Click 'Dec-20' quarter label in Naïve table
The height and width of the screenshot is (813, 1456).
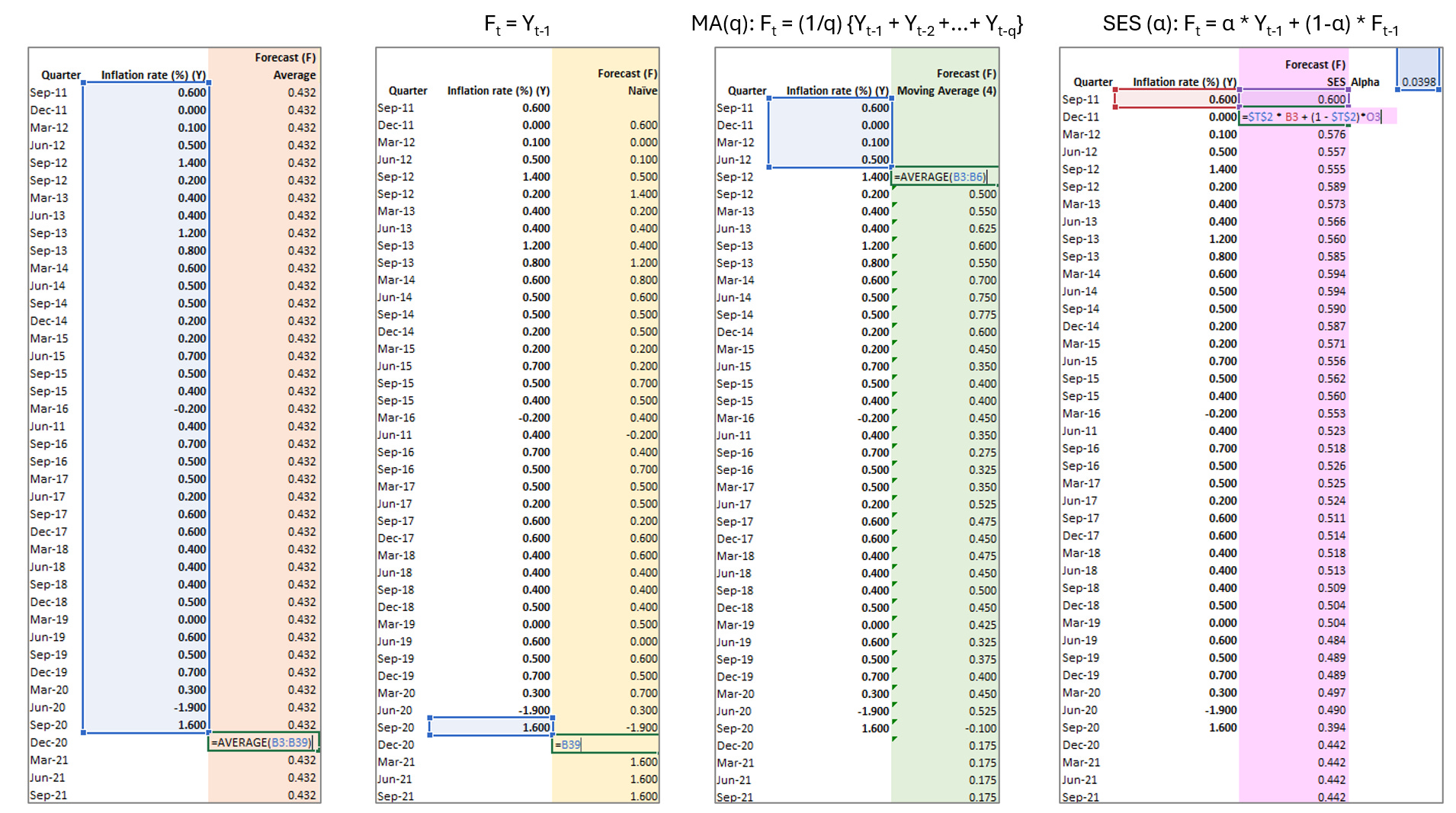coord(396,744)
